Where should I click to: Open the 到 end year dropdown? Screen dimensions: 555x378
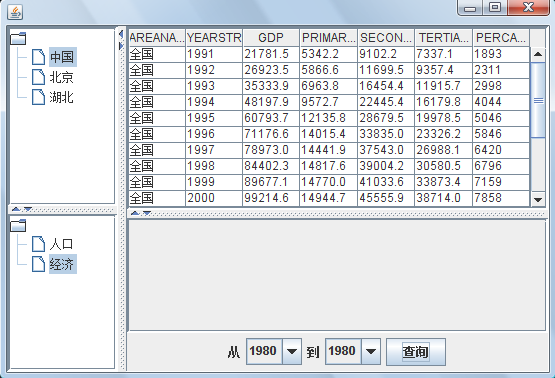(371, 351)
